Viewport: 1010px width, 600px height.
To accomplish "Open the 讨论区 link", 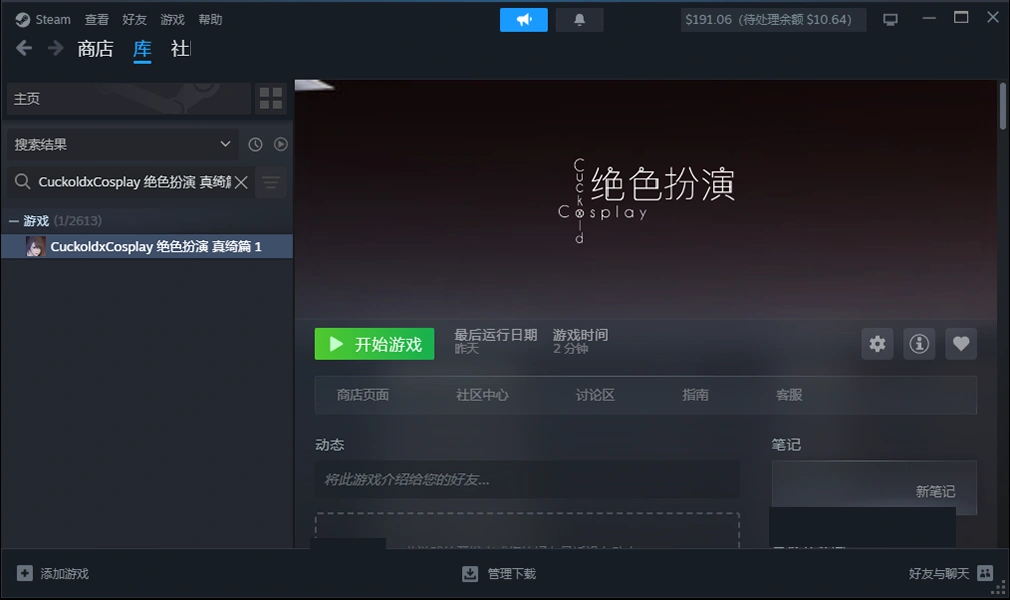I will click(595, 395).
